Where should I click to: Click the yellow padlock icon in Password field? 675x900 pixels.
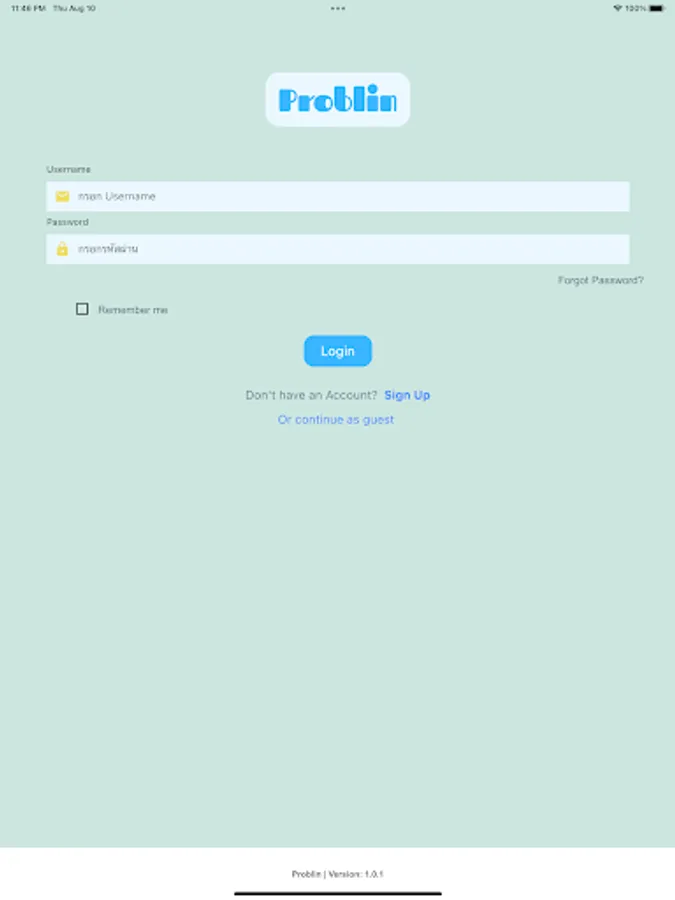click(x=62, y=249)
